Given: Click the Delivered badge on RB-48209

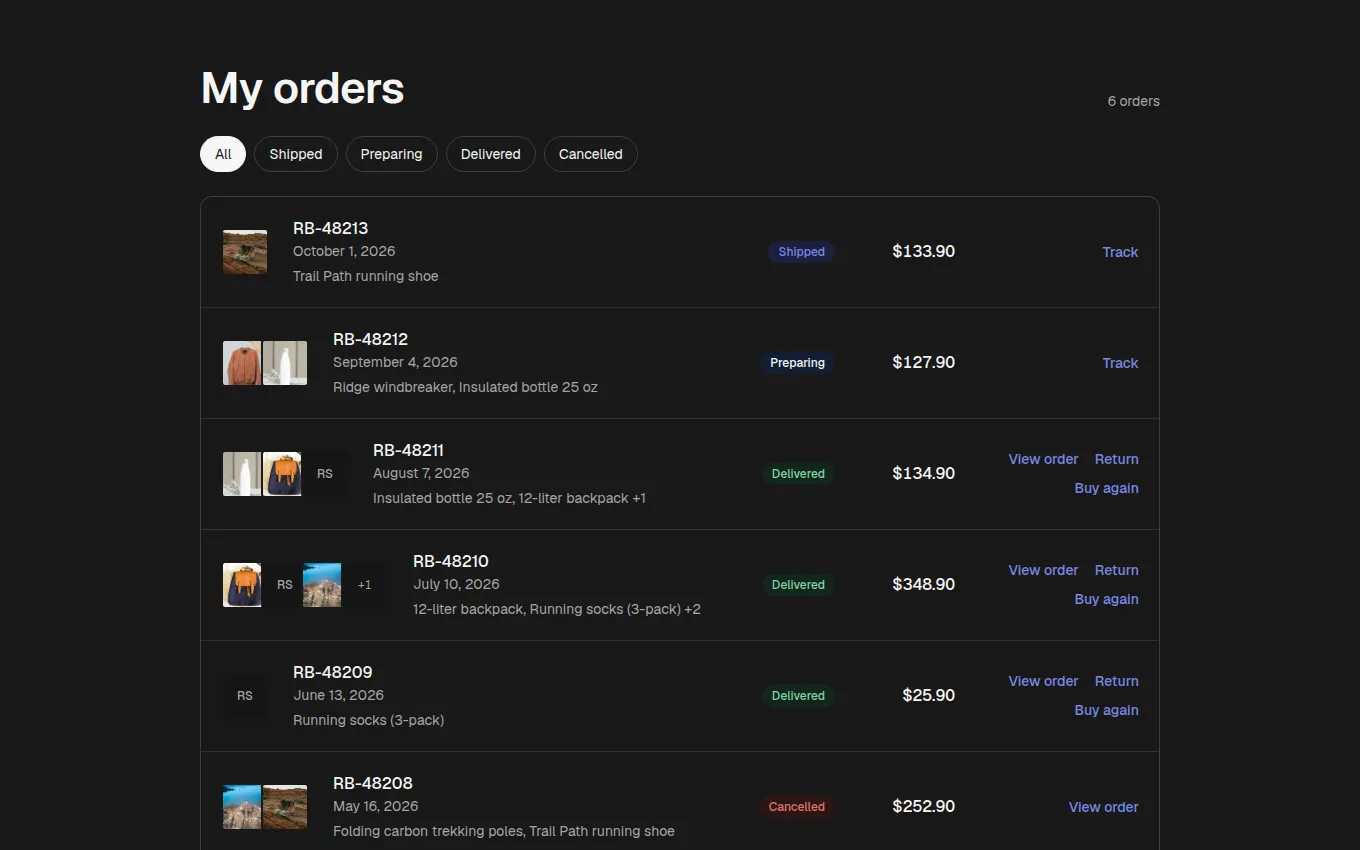Looking at the screenshot, I should [798, 696].
